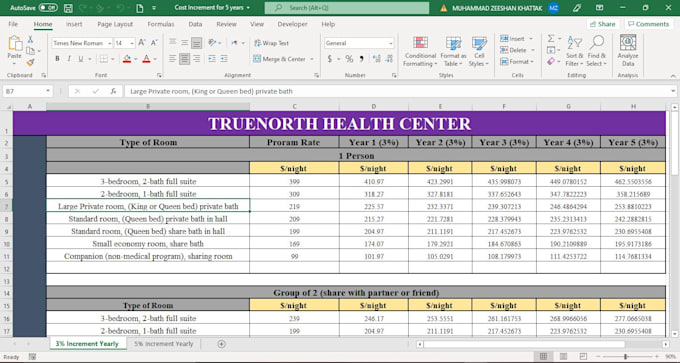
Task: Click the Percent Style icon
Action: click(x=349, y=59)
